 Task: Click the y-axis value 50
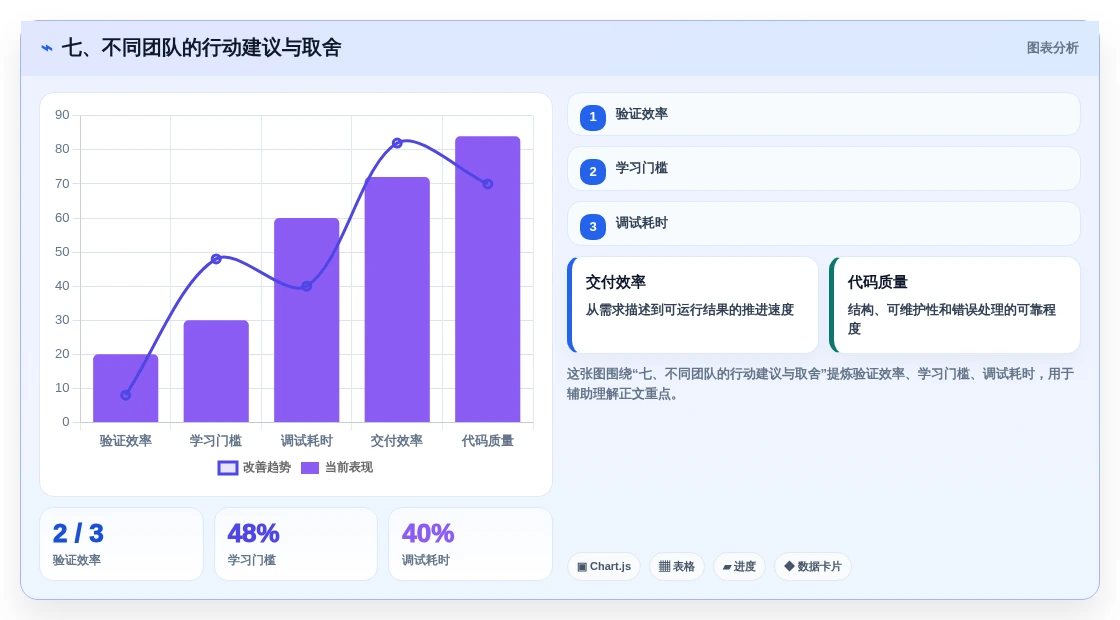62,251
